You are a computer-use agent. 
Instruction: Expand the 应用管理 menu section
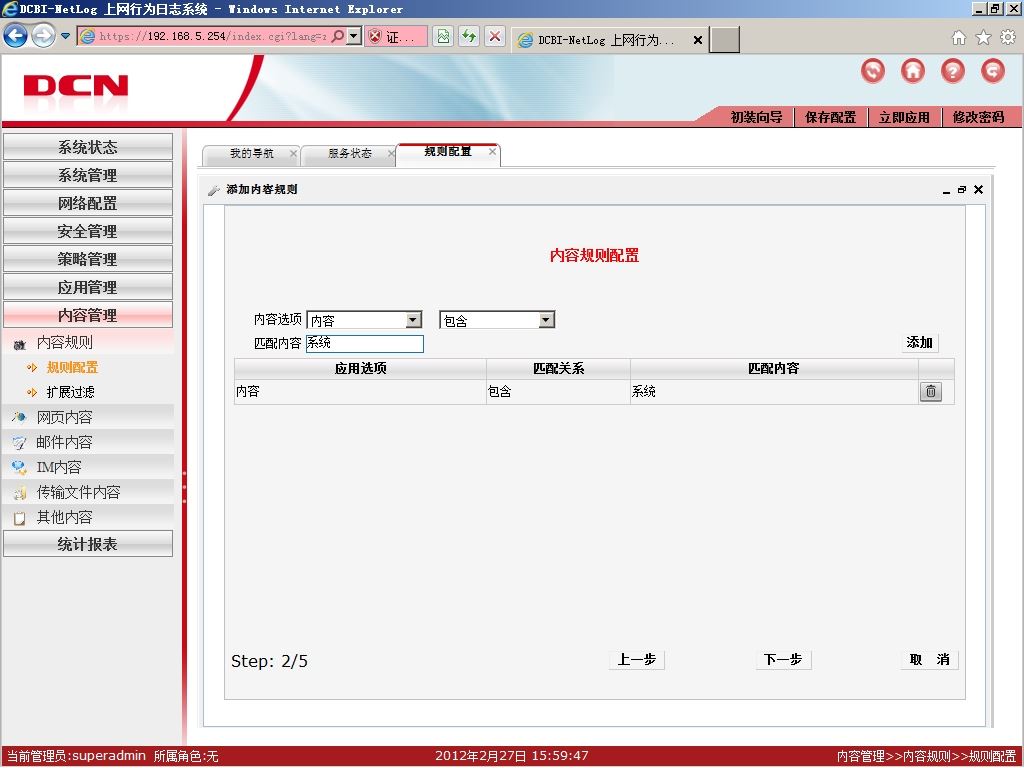click(x=88, y=287)
